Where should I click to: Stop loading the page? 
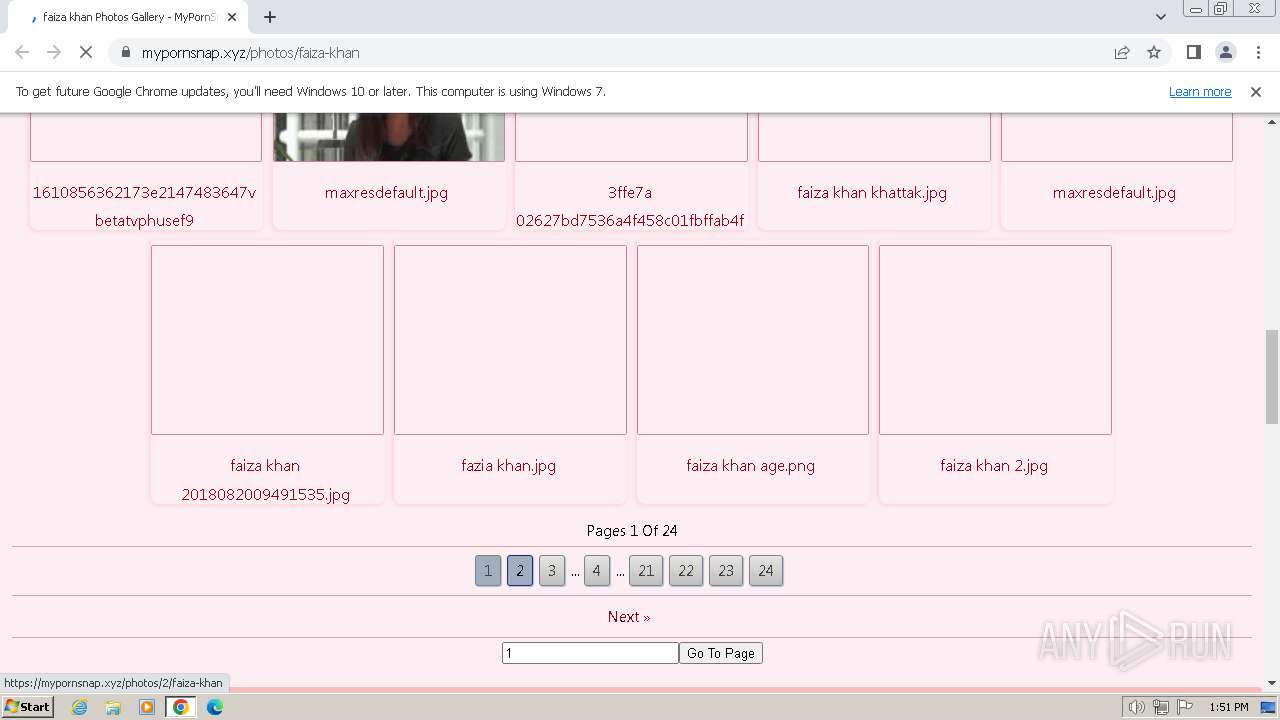click(86, 52)
